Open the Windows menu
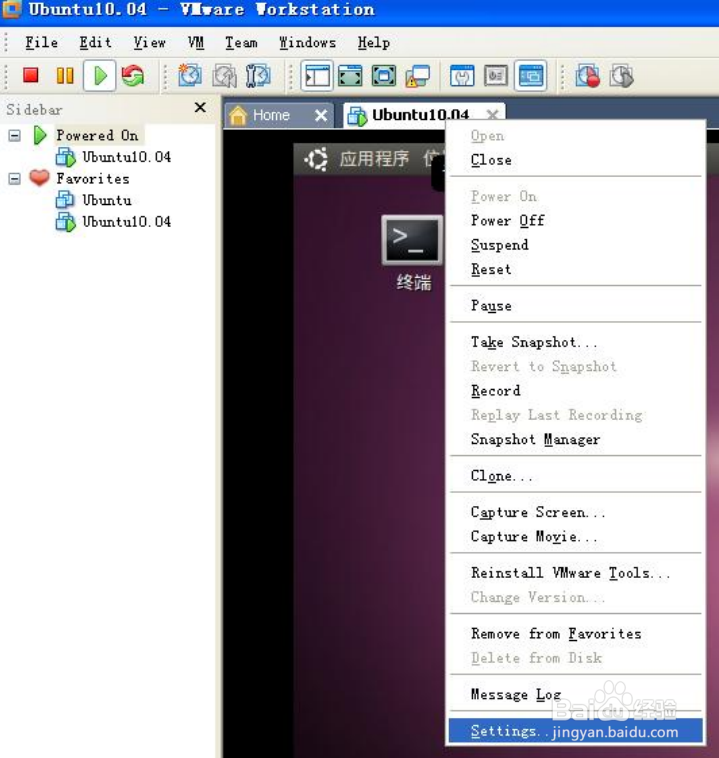Image resolution: width=719 pixels, height=758 pixels. pos(308,43)
